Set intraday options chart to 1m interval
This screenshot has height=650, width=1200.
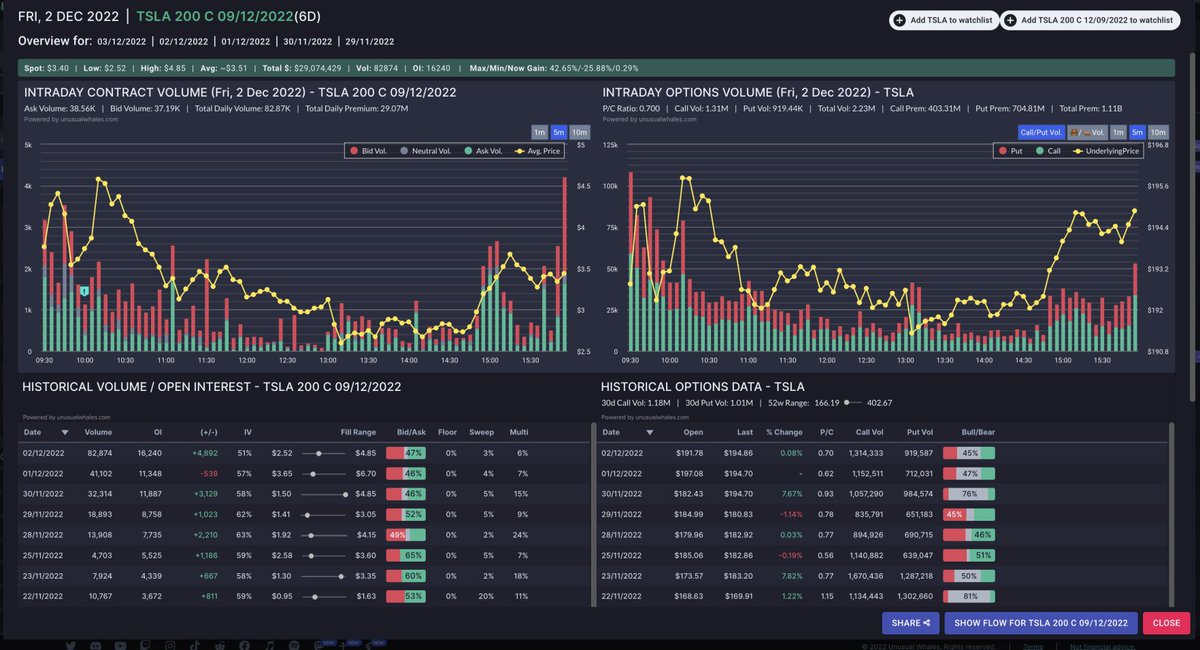(x=1118, y=132)
